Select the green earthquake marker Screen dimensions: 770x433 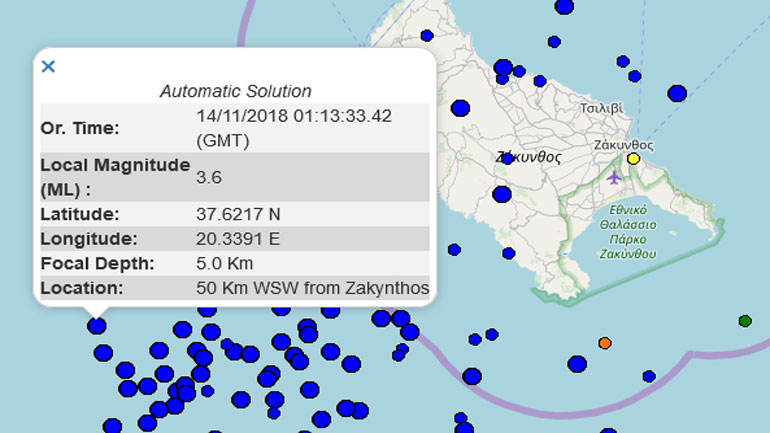[x=745, y=321]
